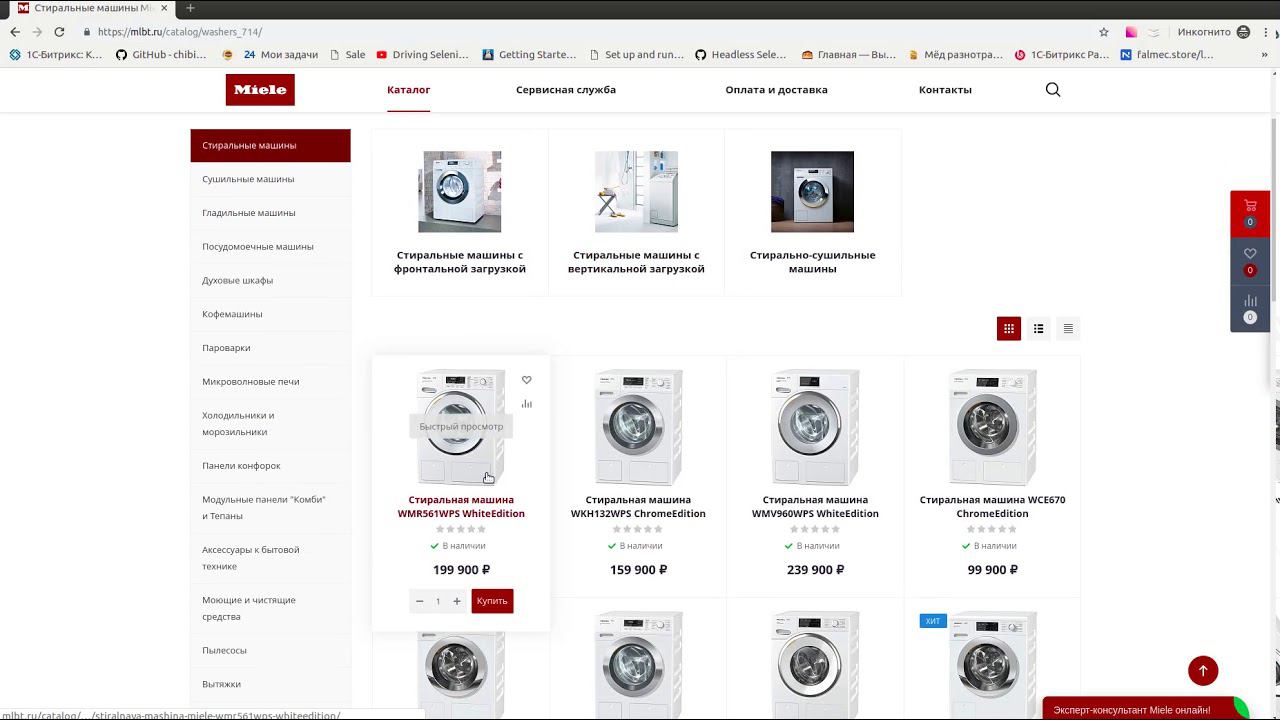
Task: Open Стирально-сушильные машины subcategory thumbnail
Action: [x=812, y=192]
